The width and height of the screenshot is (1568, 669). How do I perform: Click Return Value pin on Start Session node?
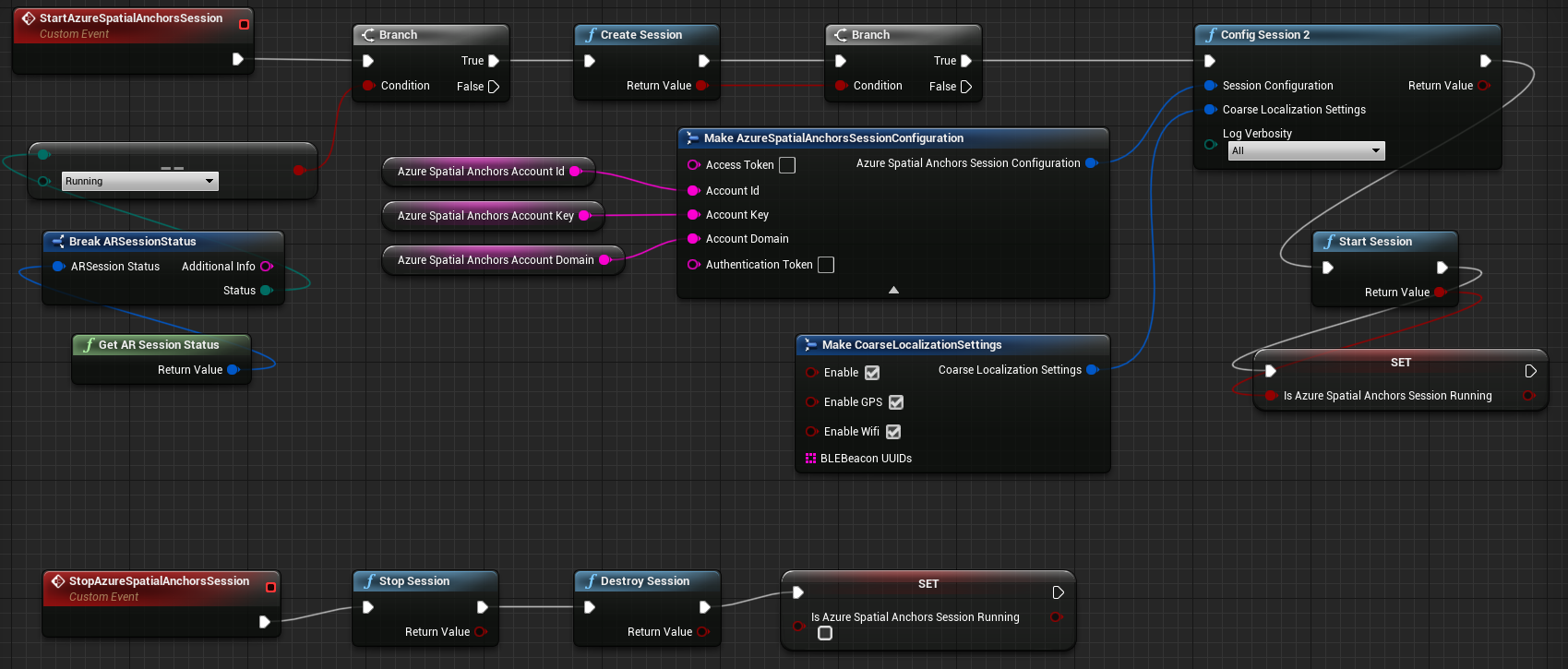[x=1441, y=293]
